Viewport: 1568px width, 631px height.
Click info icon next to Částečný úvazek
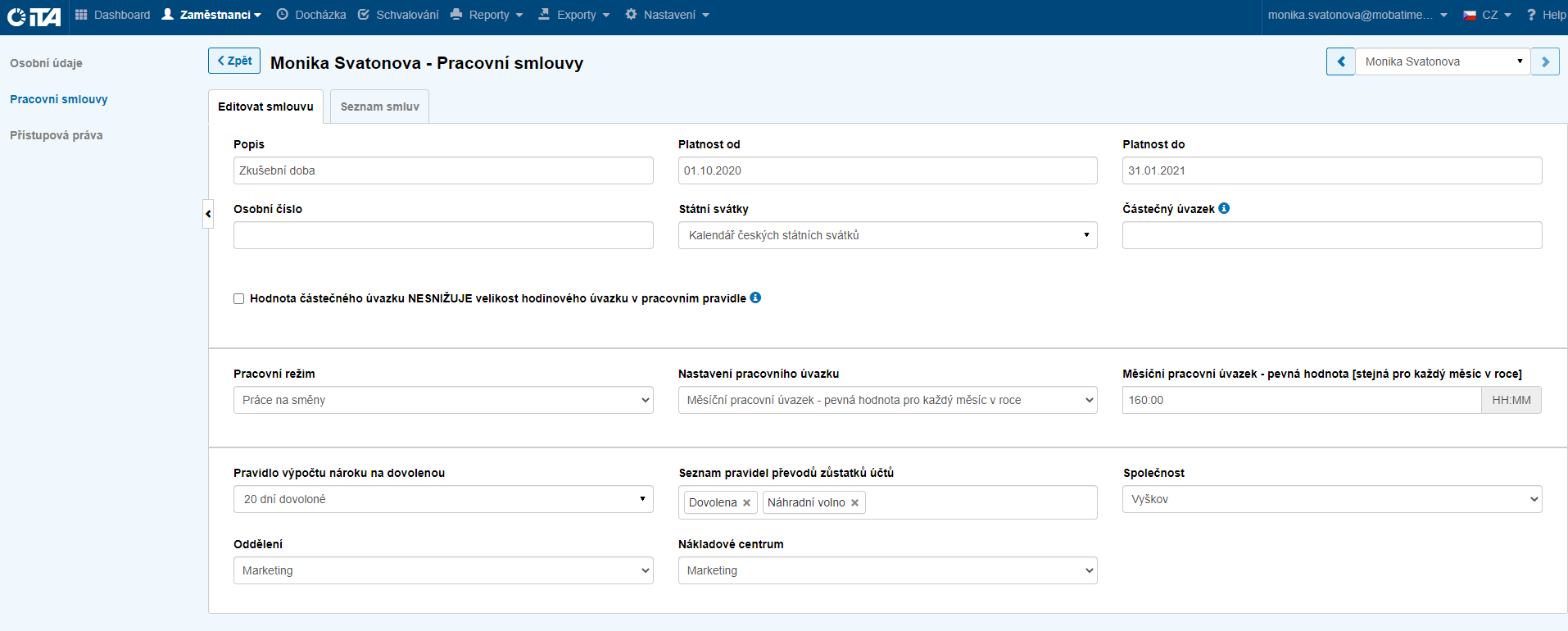point(1224,208)
